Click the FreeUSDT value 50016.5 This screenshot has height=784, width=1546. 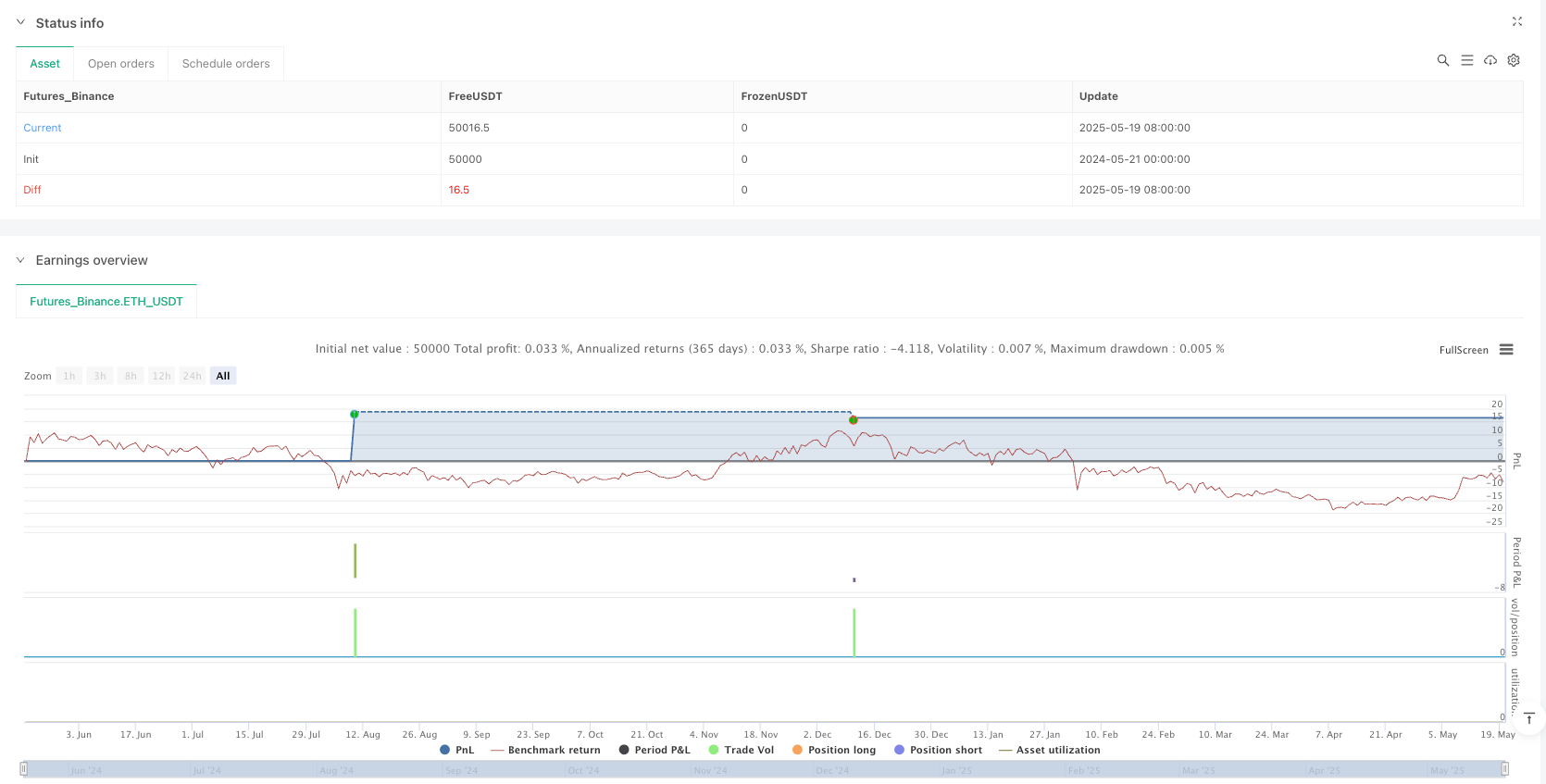point(469,128)
